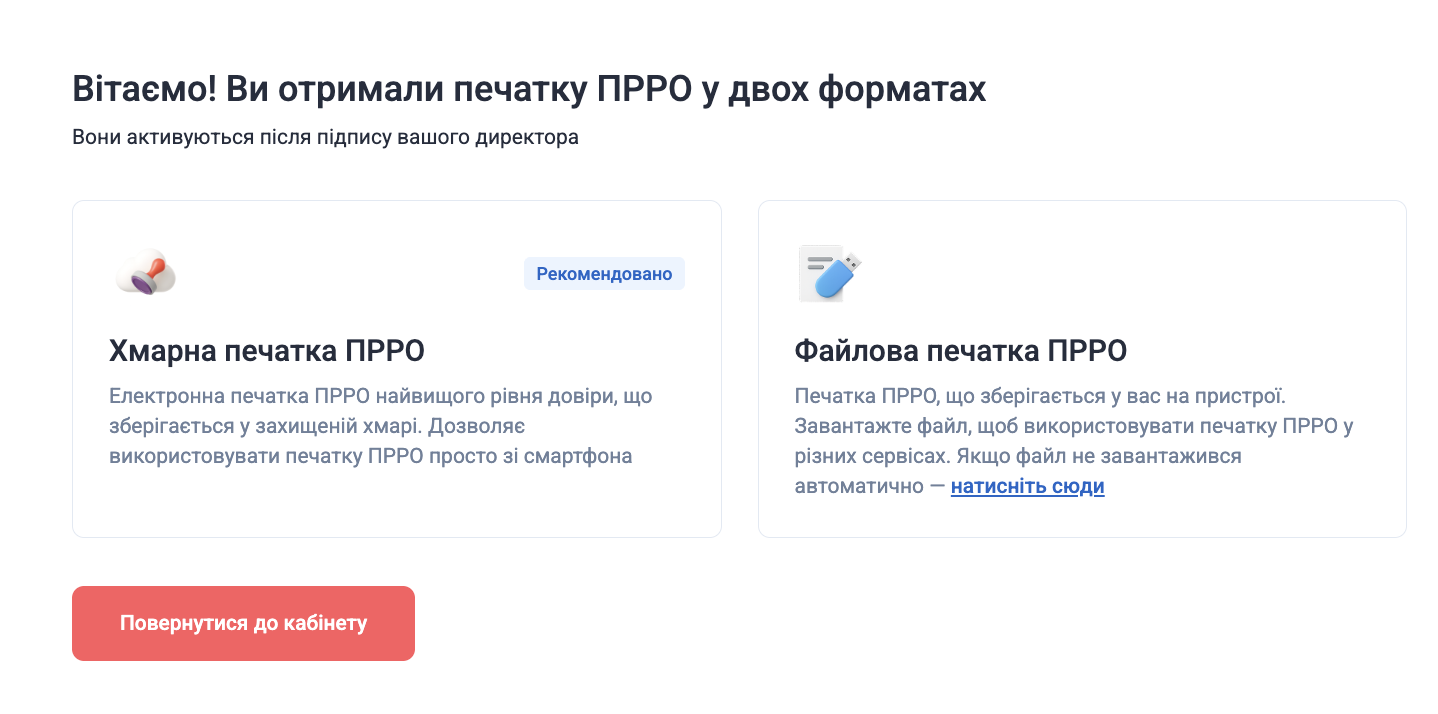
Task: Click the 'Рекомендовано' badge
Action: click(x=604, y=274)
